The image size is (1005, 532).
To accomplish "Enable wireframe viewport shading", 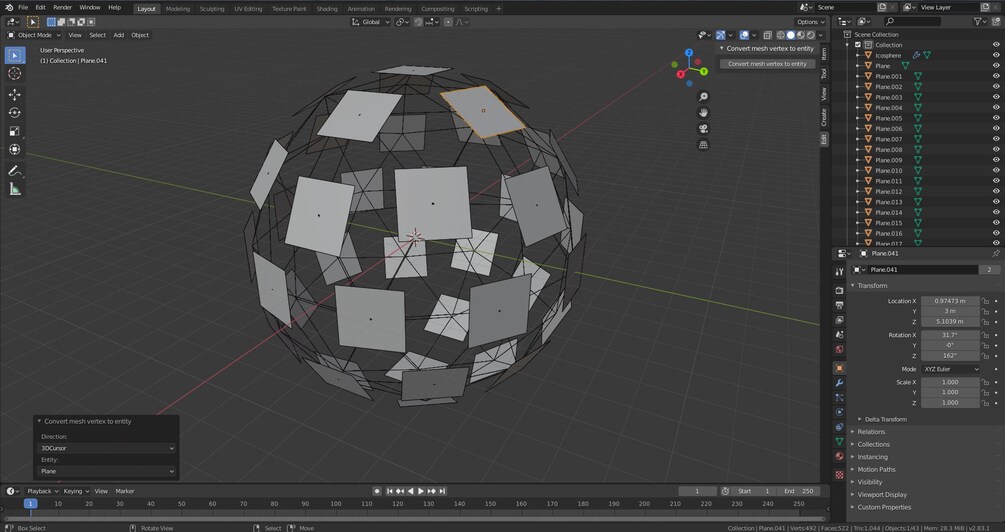I will (x=781, y=35).
